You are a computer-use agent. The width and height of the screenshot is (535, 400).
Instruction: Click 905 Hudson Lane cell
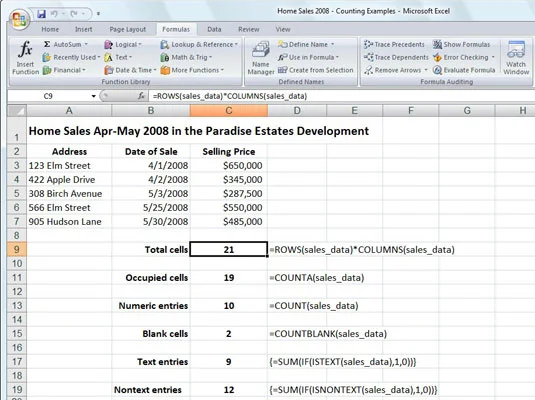pyautogui.click(x=69, y=222)
